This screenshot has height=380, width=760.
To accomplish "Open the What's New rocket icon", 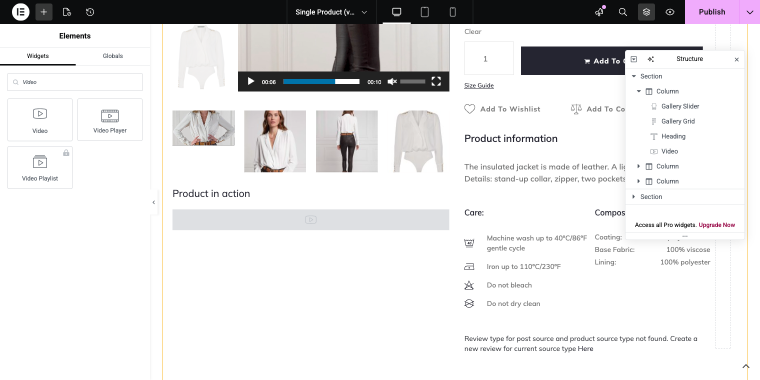I will point(600,12).
